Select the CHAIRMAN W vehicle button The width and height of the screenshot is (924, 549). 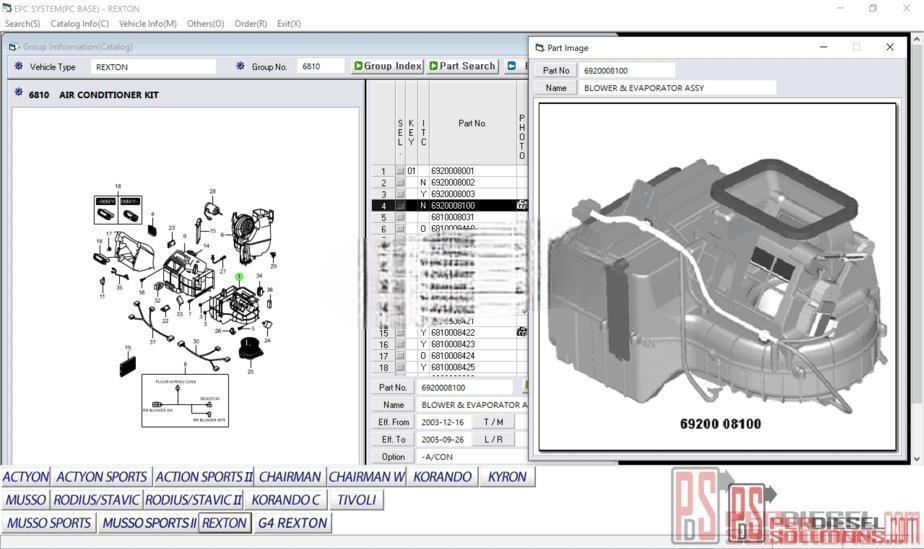point(367,477)
